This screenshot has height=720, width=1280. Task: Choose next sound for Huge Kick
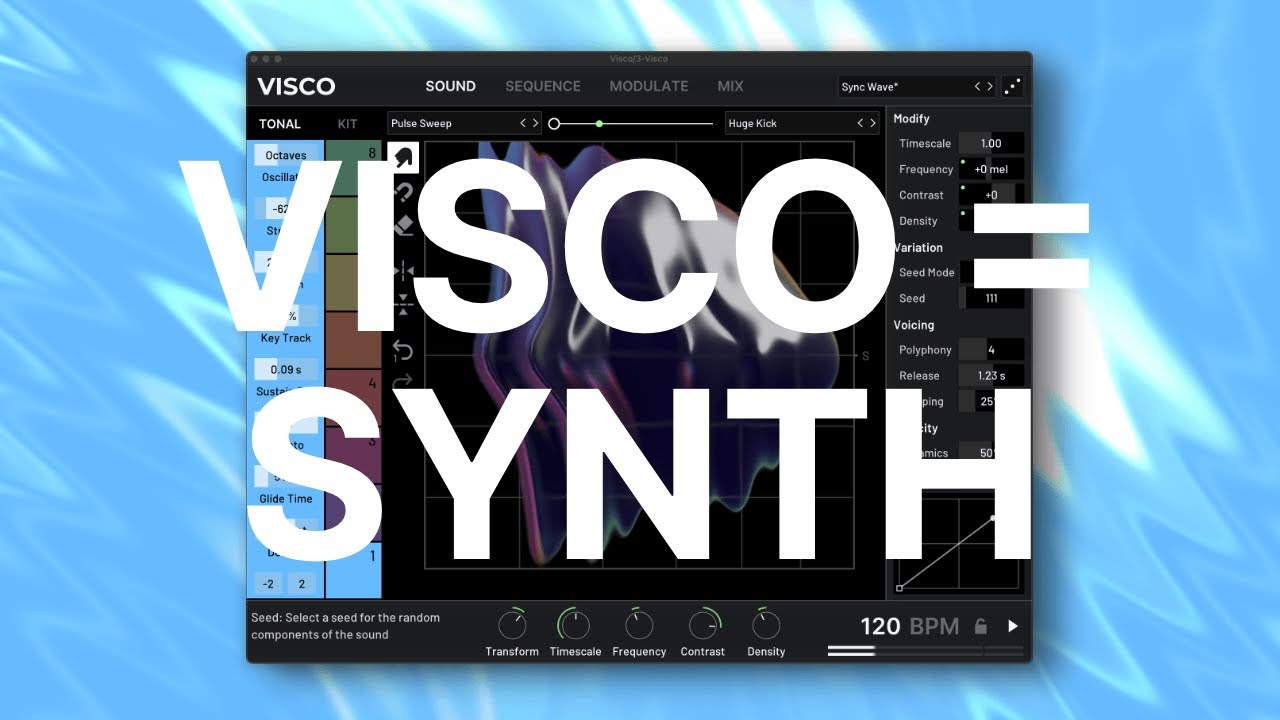872,124
